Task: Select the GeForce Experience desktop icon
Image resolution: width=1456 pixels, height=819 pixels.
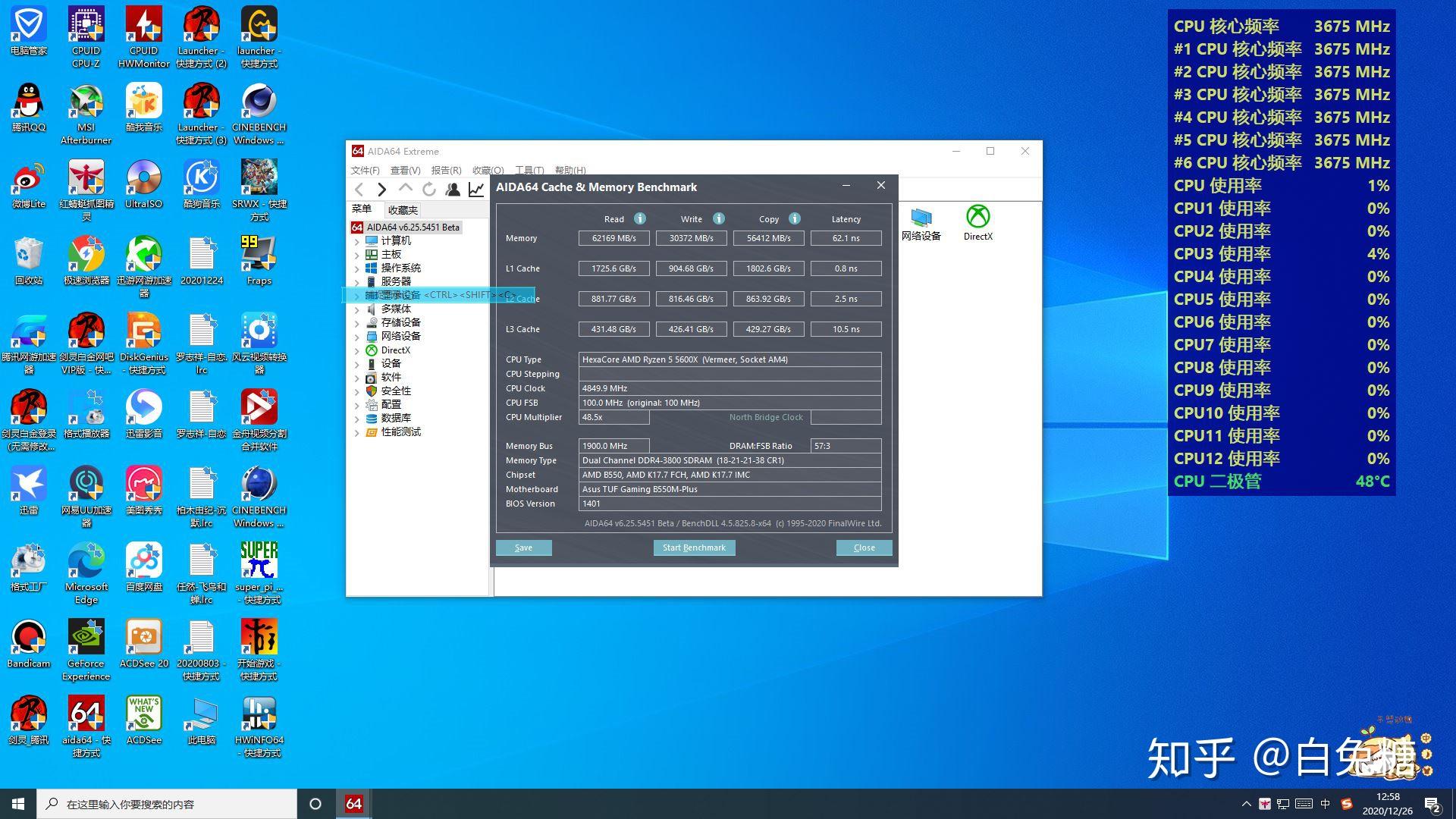Action: coord(86,650)
